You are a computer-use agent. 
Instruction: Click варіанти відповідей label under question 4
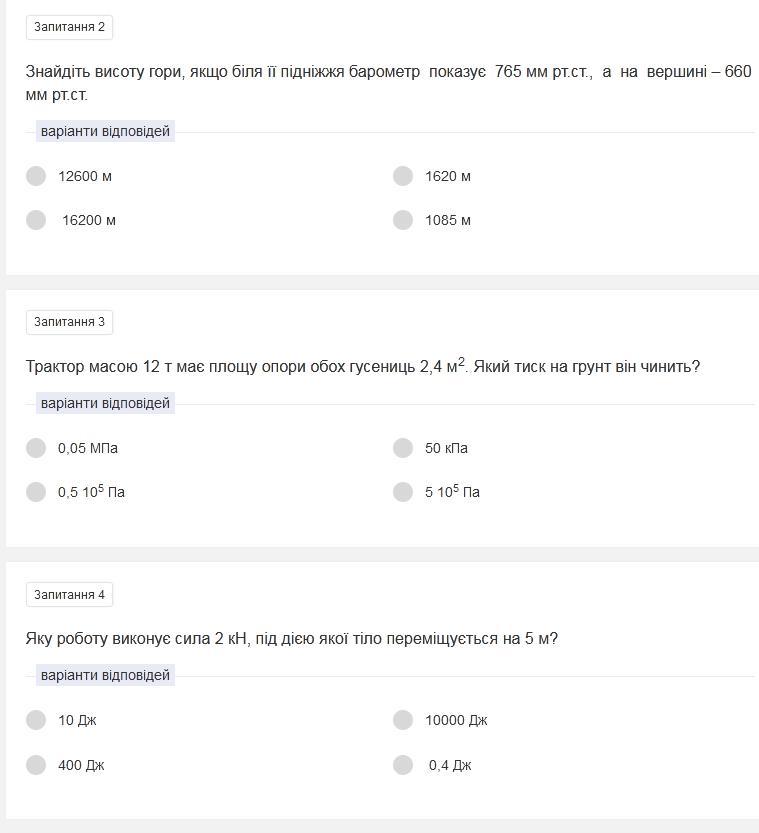105,675
